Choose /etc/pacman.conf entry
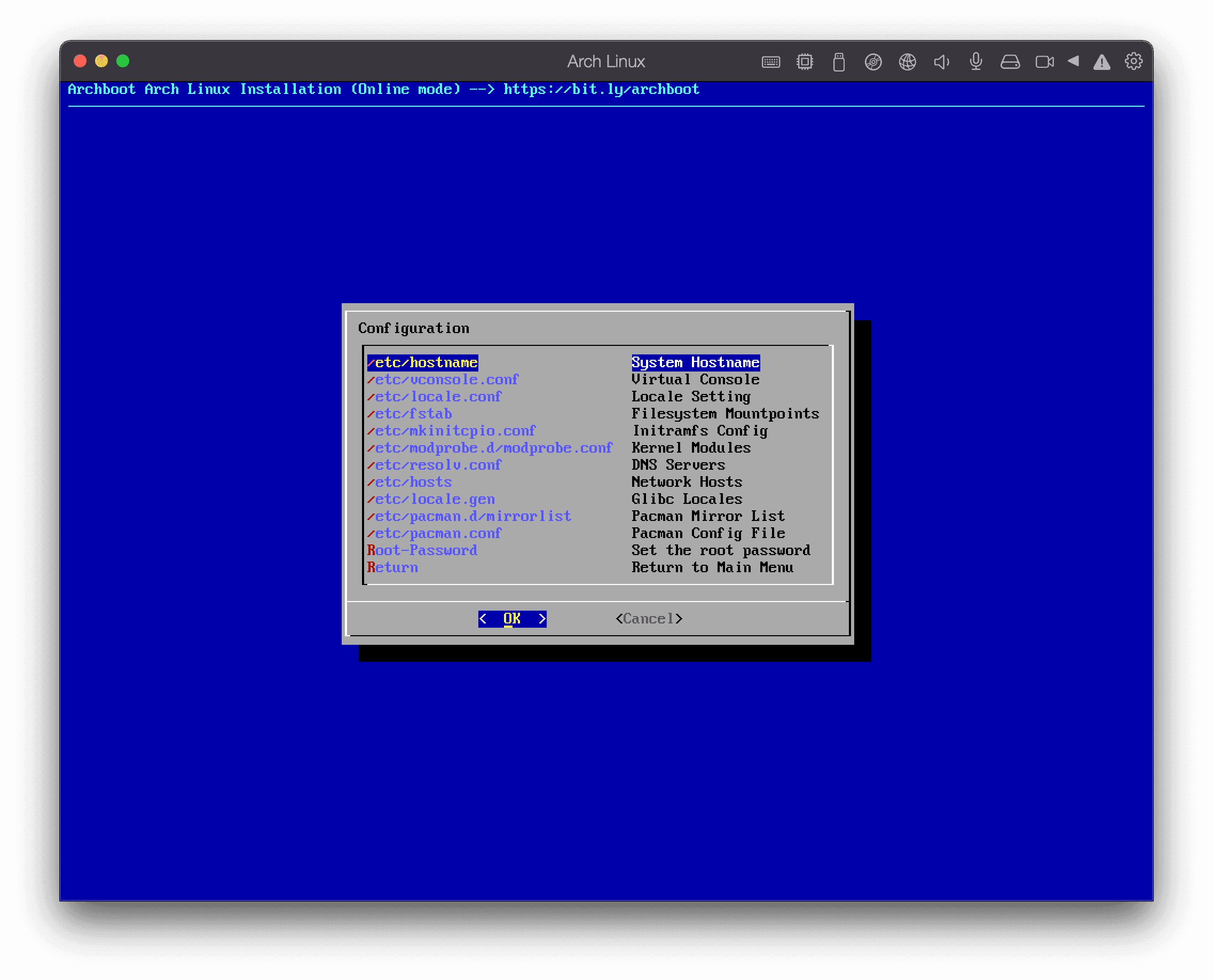Screen dimensions: 1213x980 [x=434, y=533]
